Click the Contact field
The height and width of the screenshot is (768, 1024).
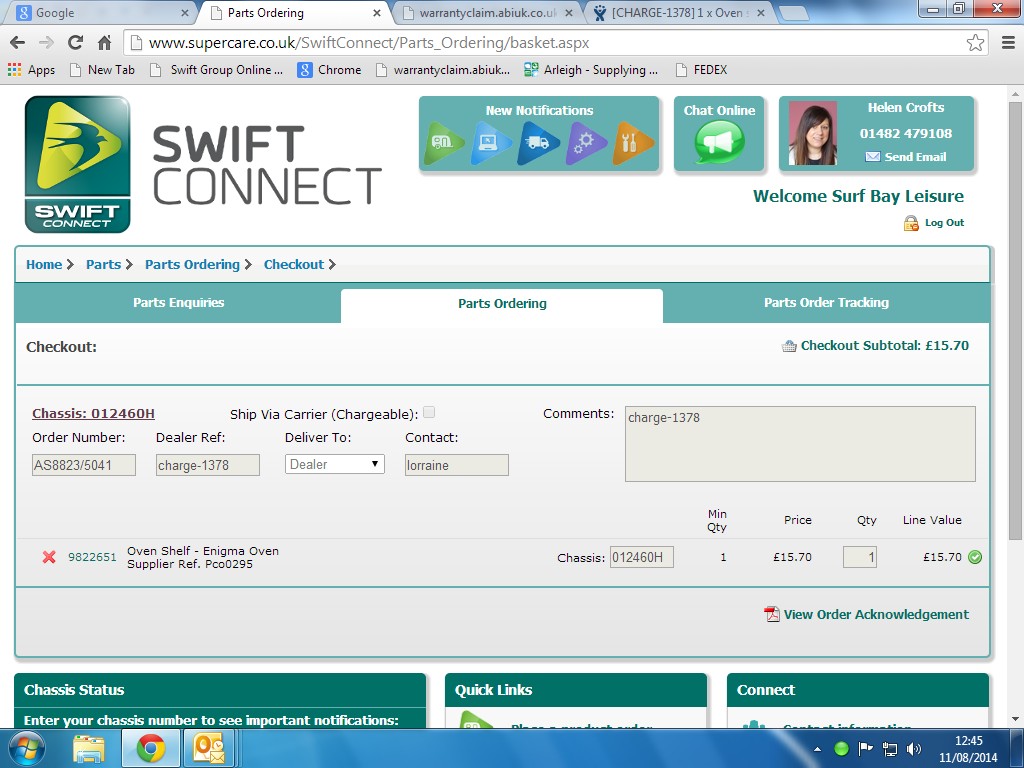456,465
